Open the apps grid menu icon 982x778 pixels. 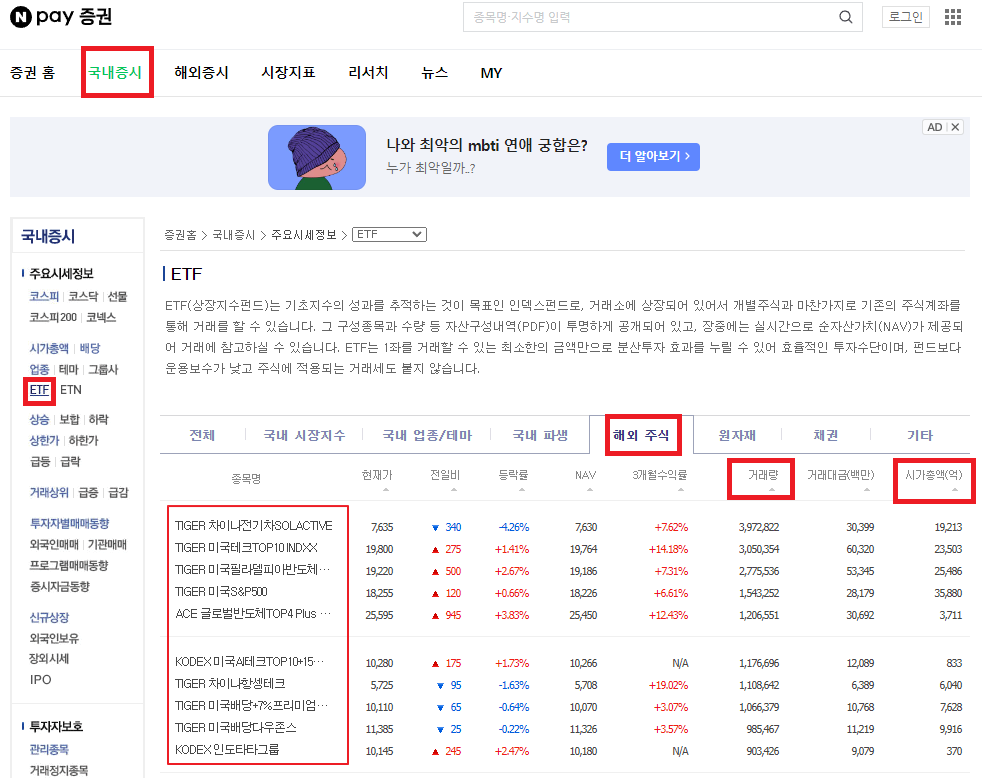click(x=953, y=17)
